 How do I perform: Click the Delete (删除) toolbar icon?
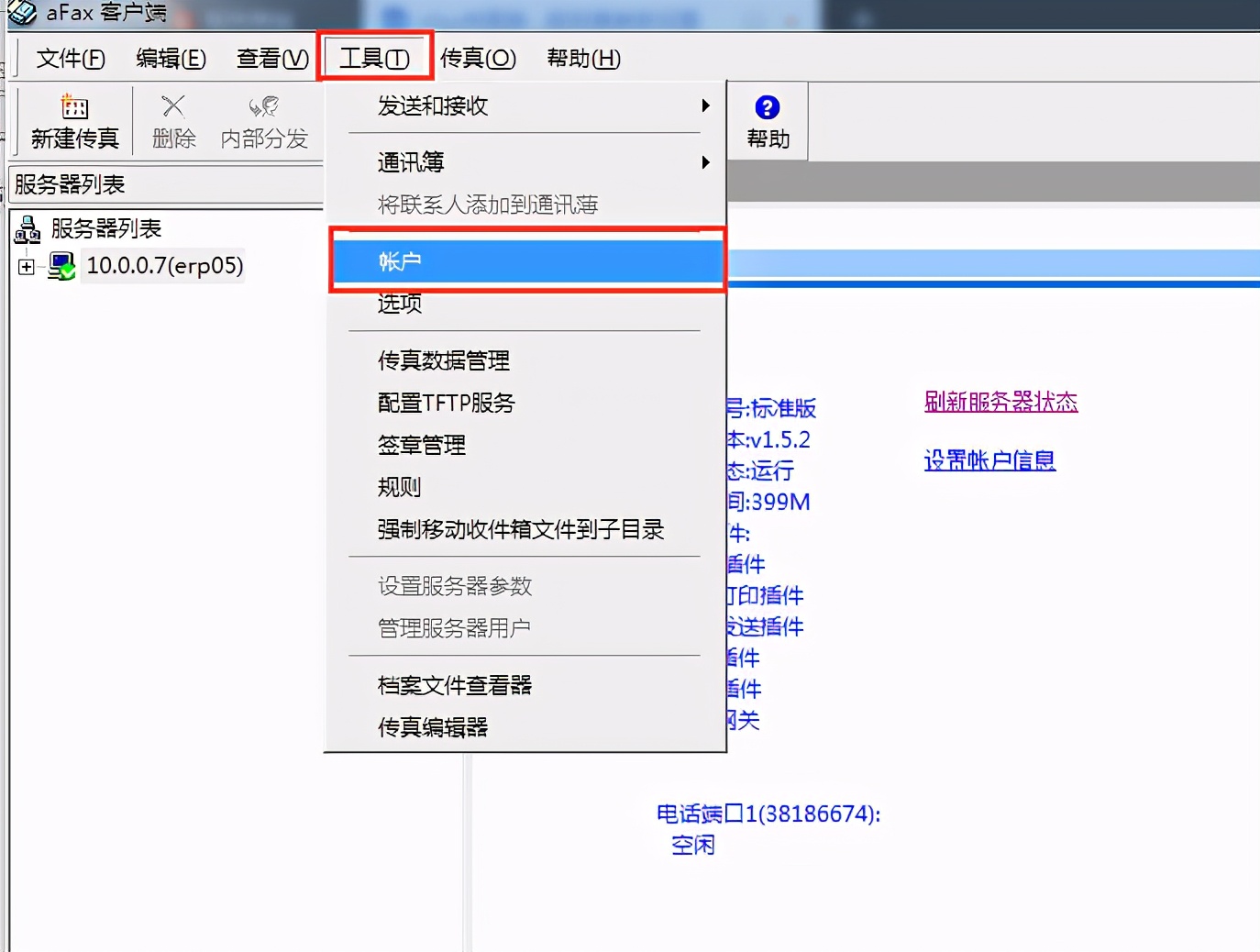tap(173, 106)
